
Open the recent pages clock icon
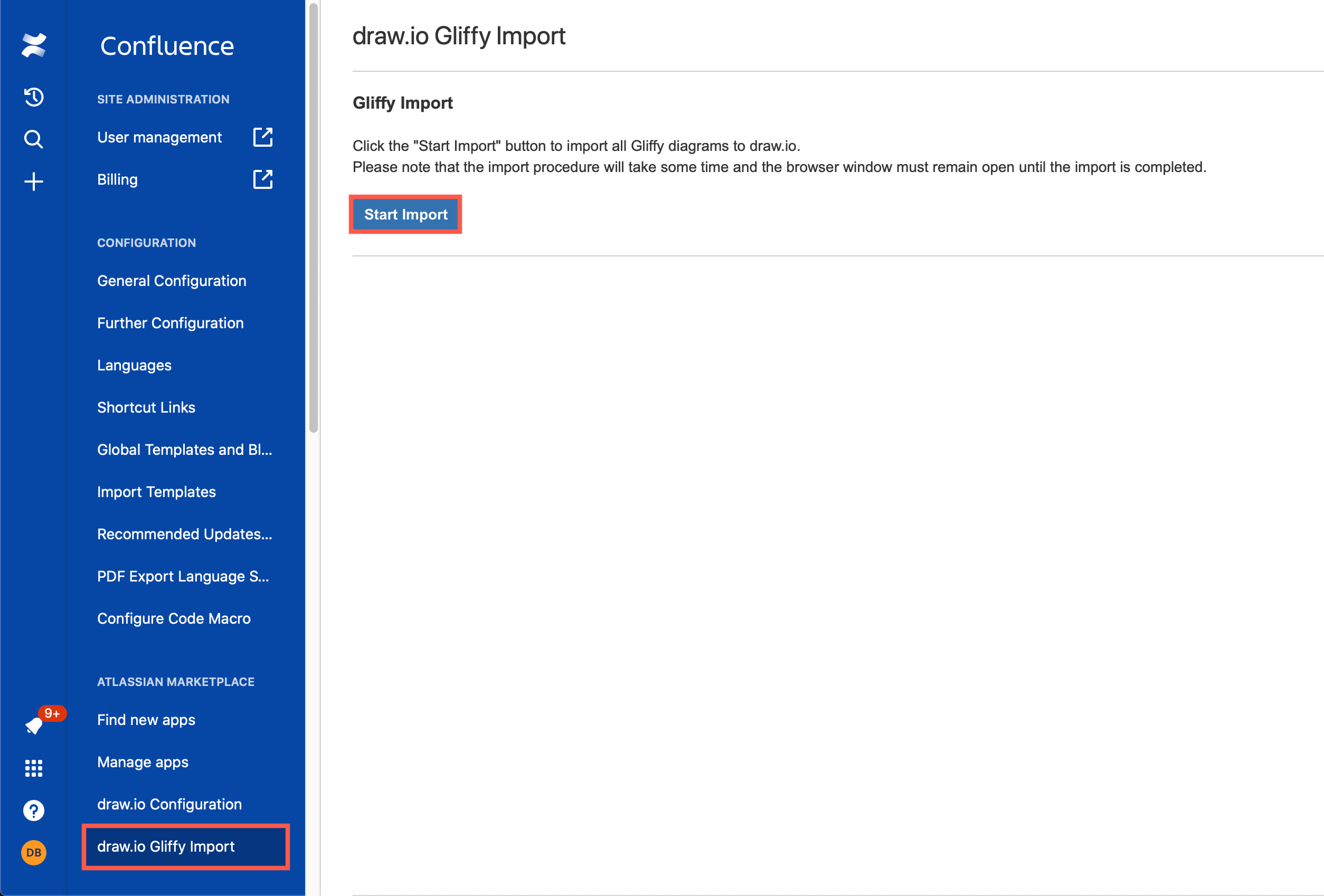click(34, 97)
